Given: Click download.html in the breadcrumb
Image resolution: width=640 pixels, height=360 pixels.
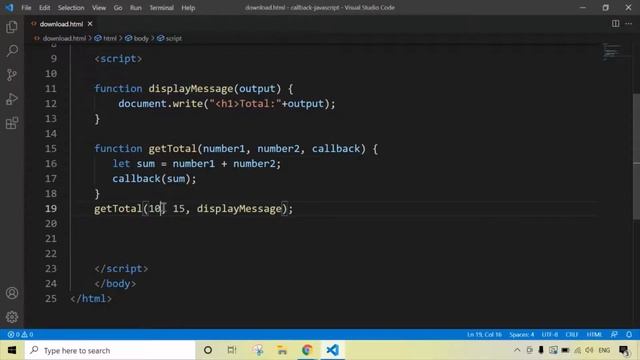Looking at the screenshot, I should tap(64, 38).
